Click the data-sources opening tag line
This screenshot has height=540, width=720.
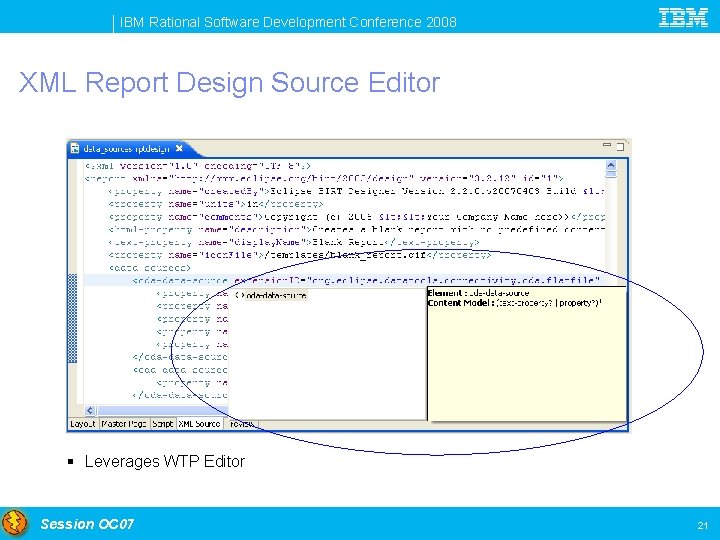tap(150, 268)
